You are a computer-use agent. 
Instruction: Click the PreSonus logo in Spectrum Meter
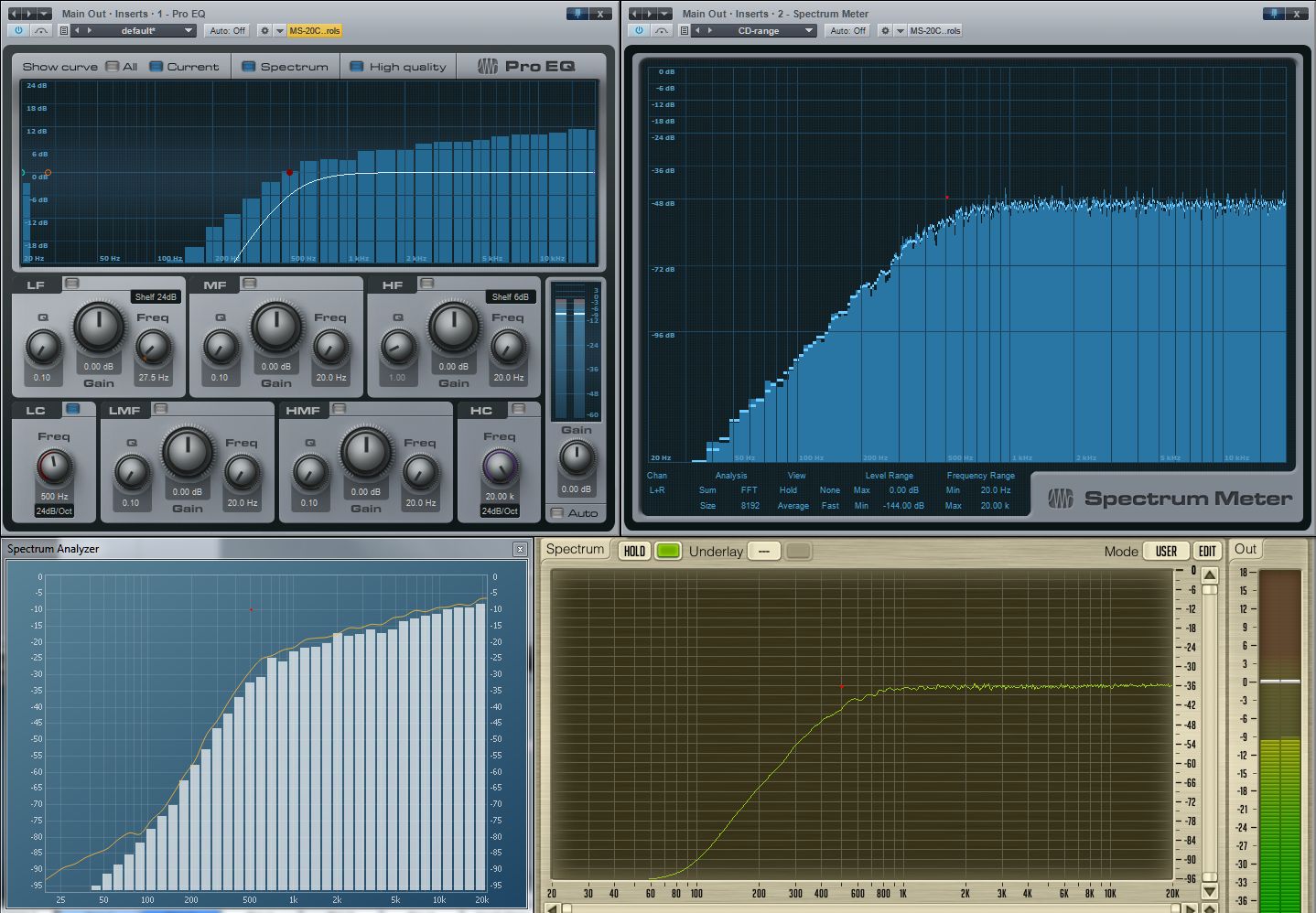pyautogui.click(x=1061, y=499)
